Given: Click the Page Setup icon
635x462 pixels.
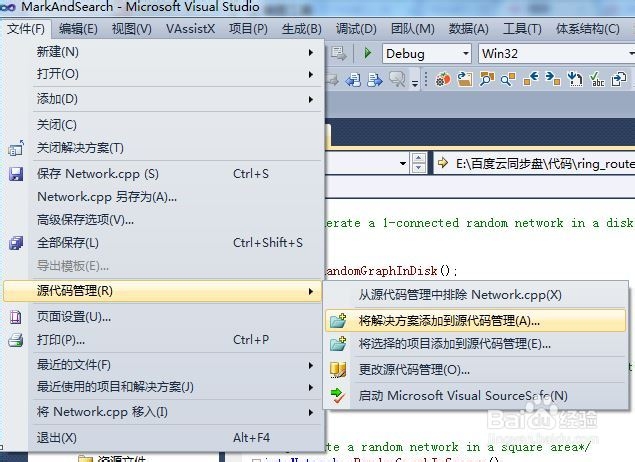Looking at the screenshot, I should click(x=16, y=317).
